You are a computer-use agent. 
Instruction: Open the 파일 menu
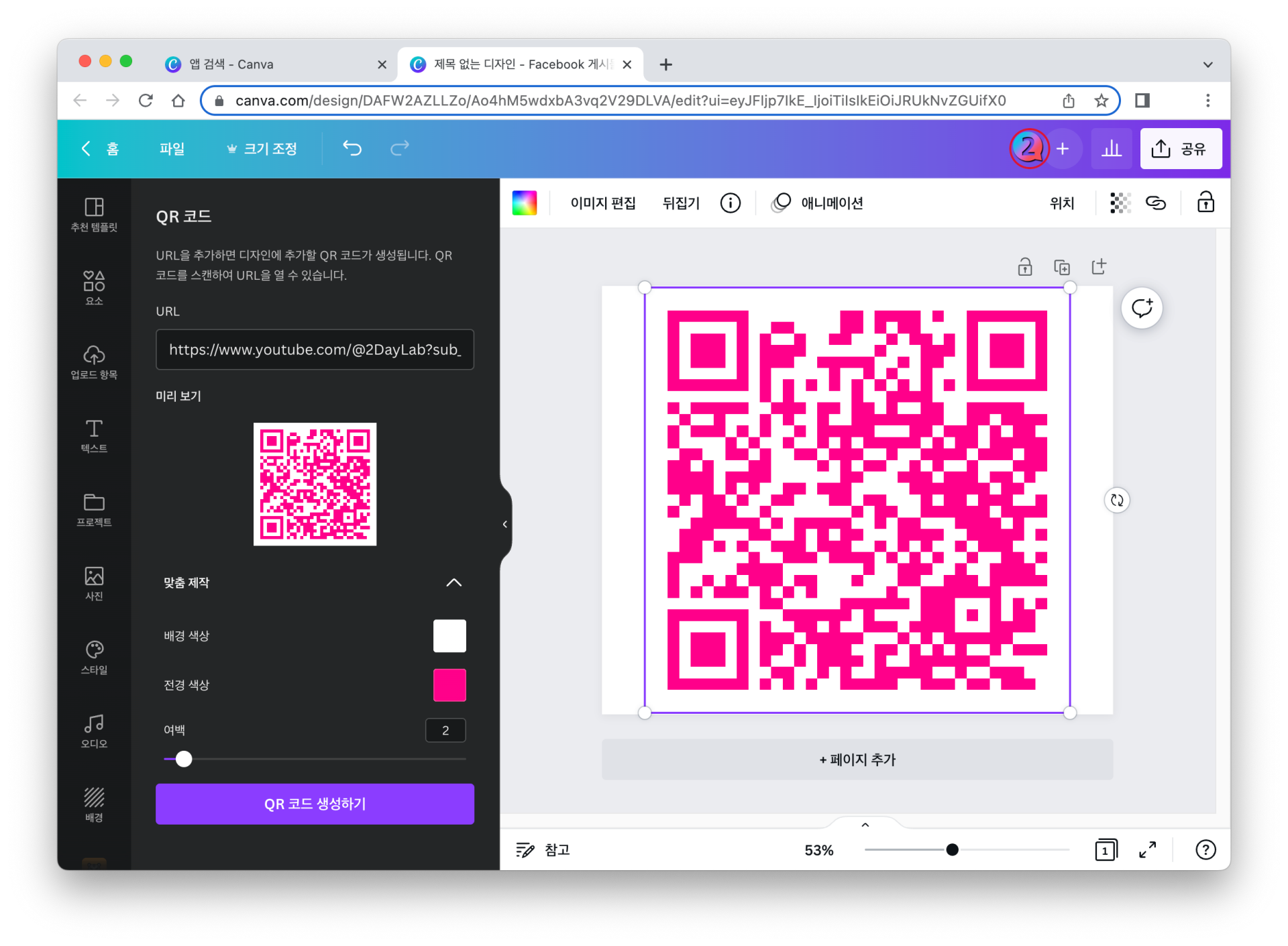(172, 148)
